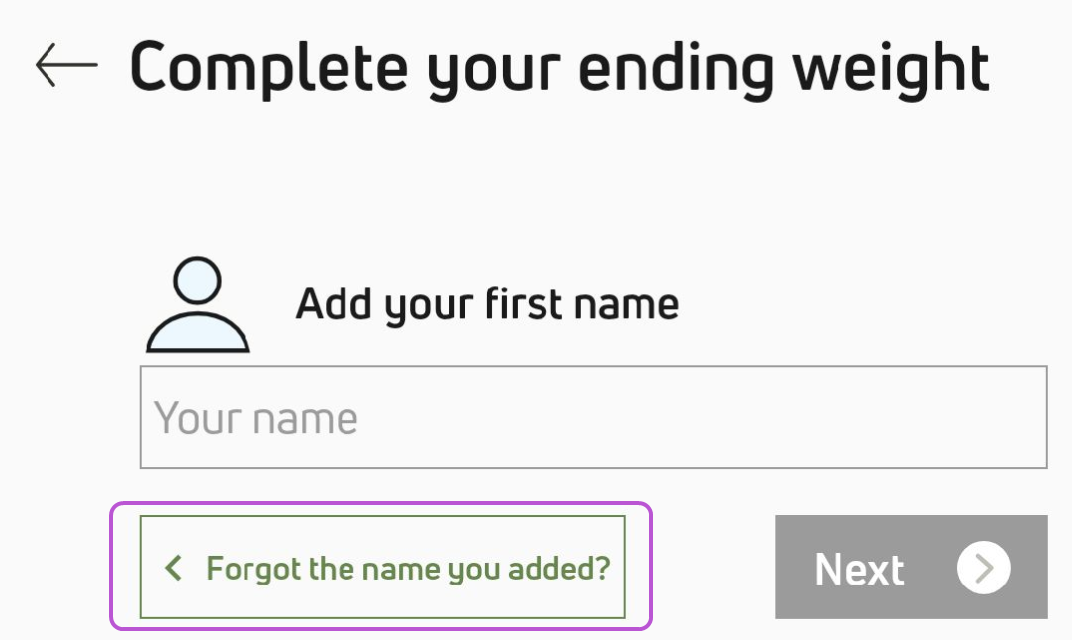
Task: Click the Forgot the name you added? text
Action: [x=408, y=569]
